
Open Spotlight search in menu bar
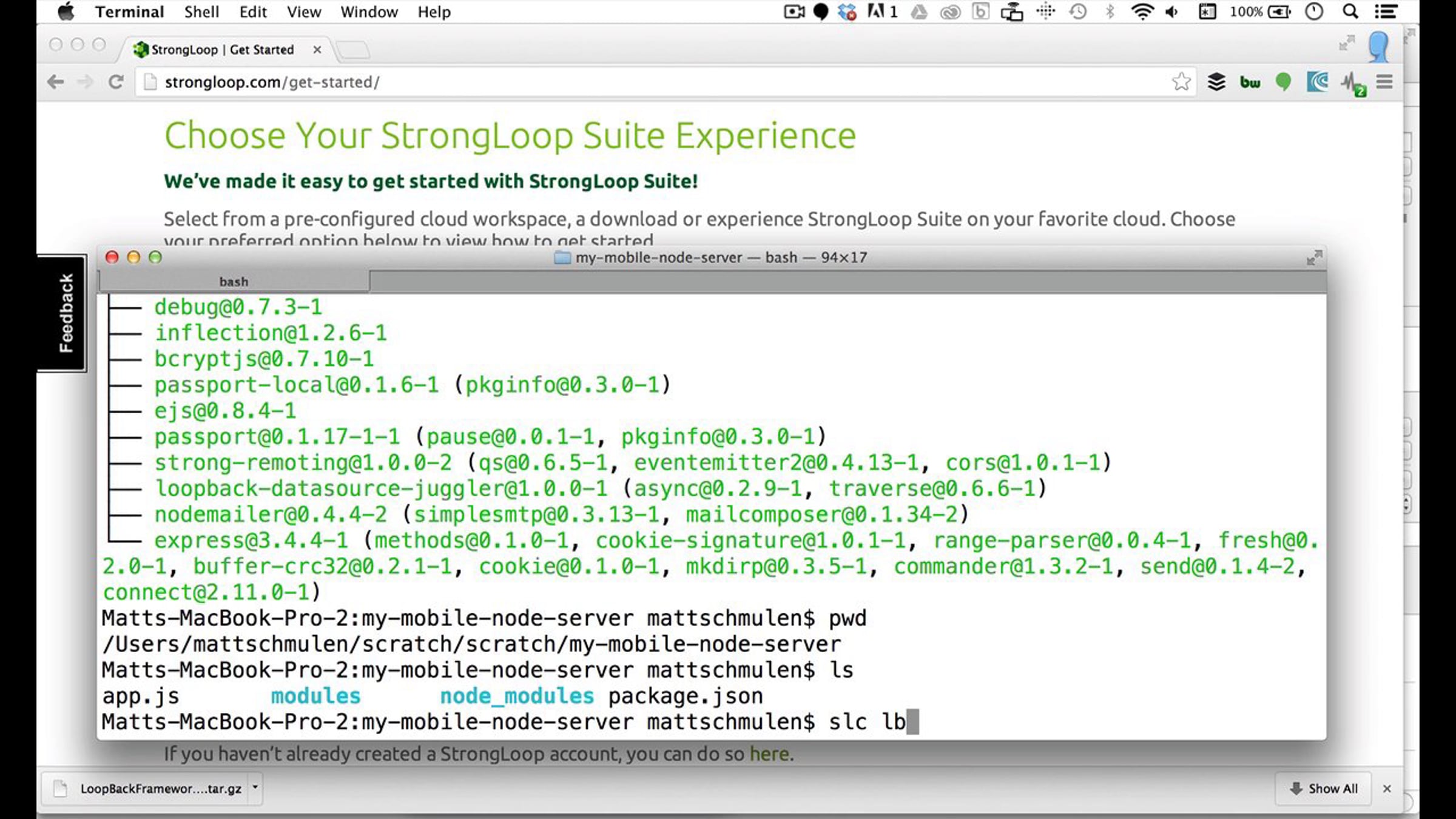coord(1350,12)
